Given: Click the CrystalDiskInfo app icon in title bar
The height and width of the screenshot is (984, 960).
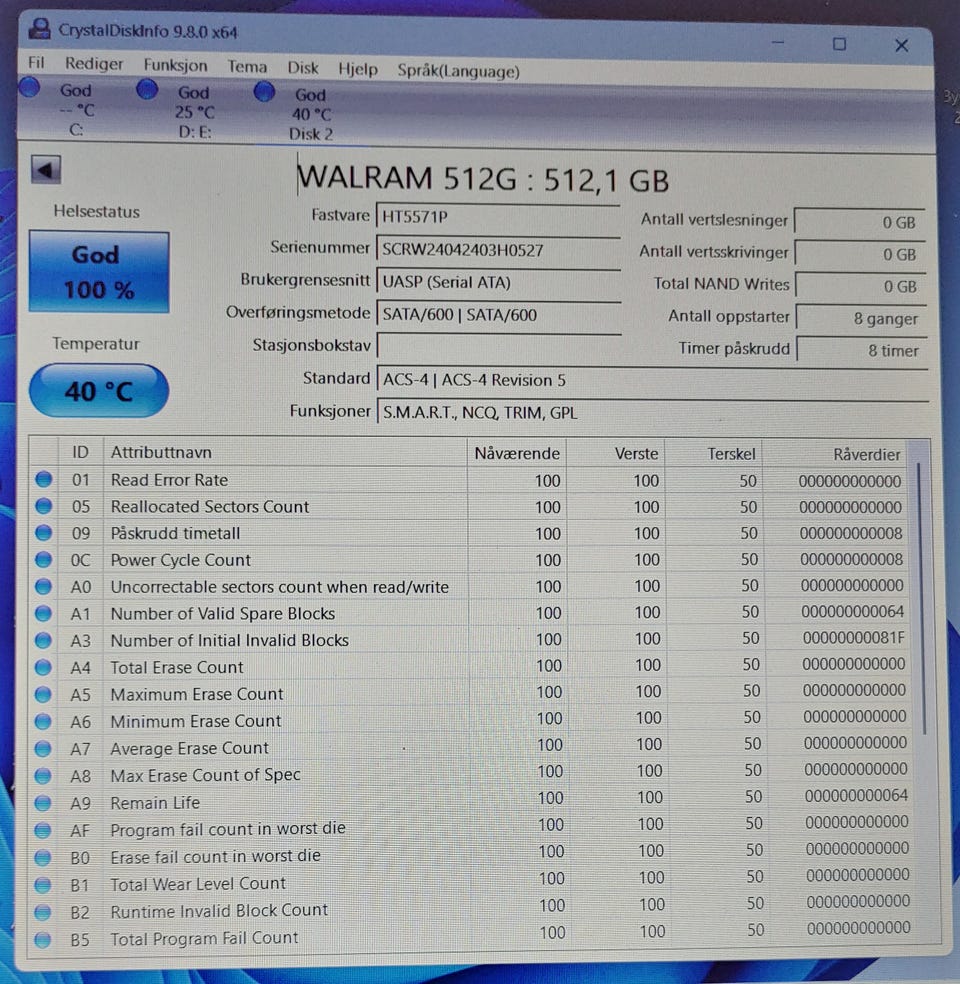Looking at the screenshot, I should 40,29.
